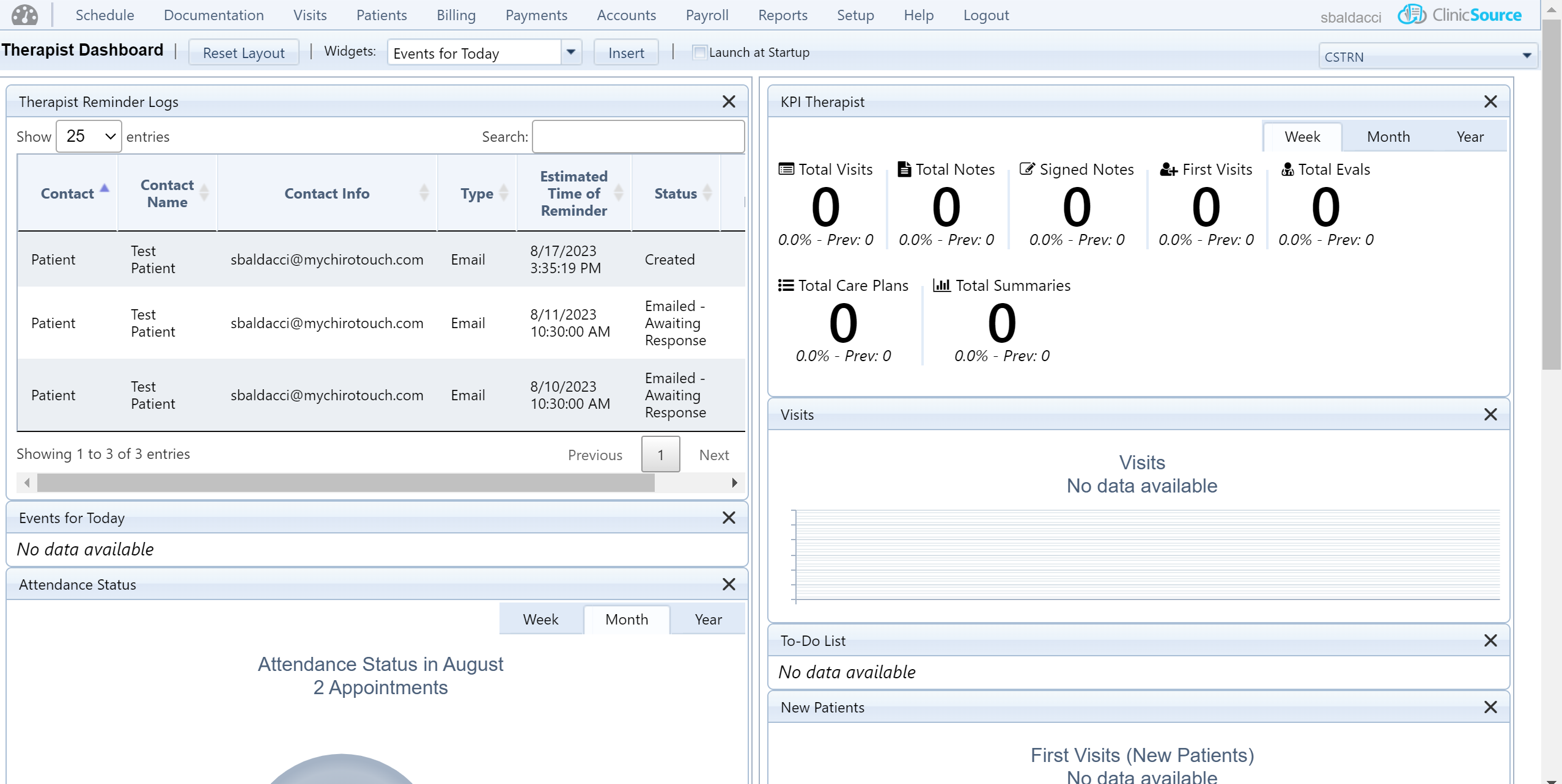Click the page vertical scrollbar thumb
Image resolution: width=1562 pixels, height=784 pixels.
click(x=1552, y=194)
